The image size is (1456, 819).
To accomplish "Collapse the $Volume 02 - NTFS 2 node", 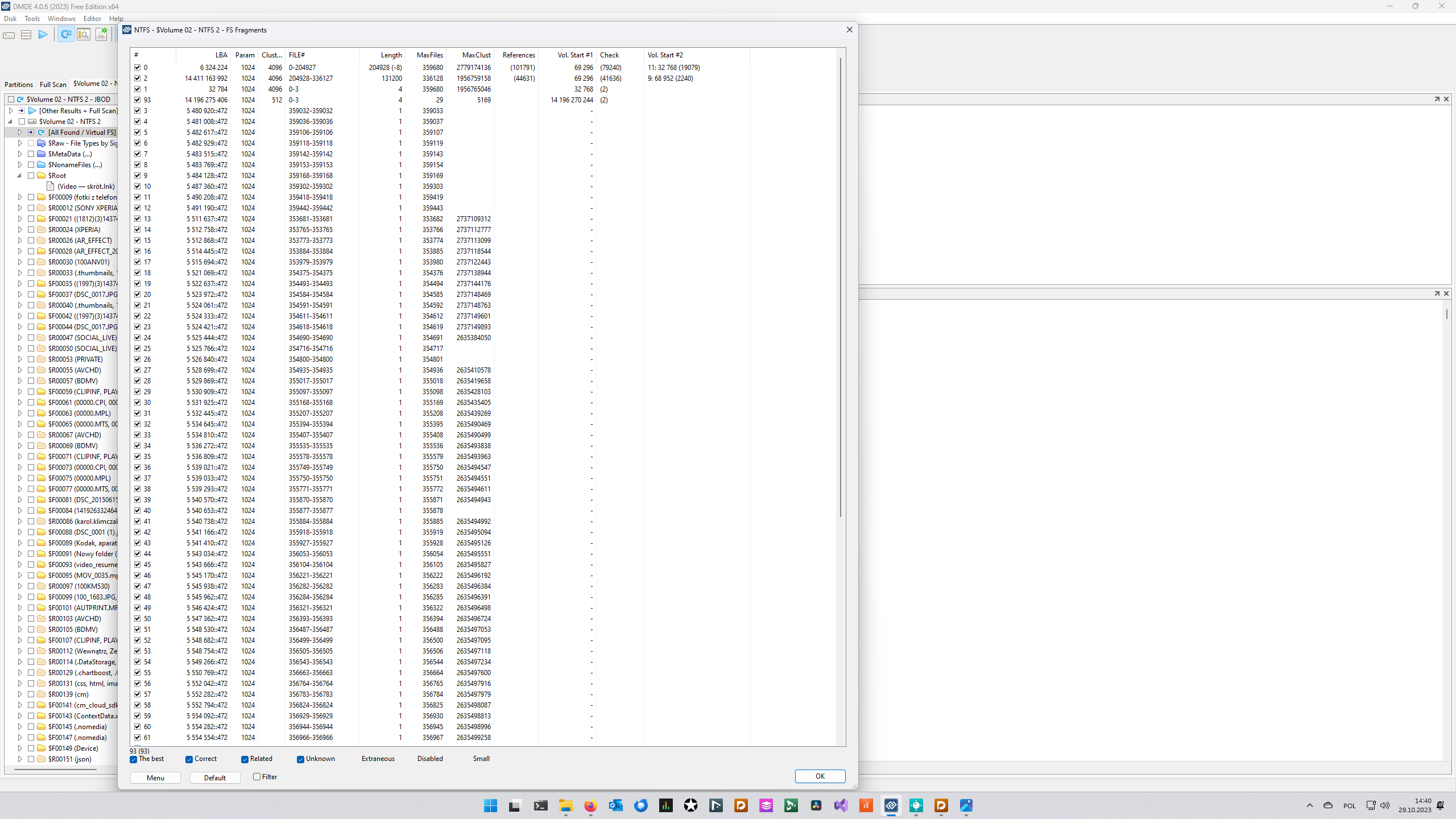I will point(10,122).
